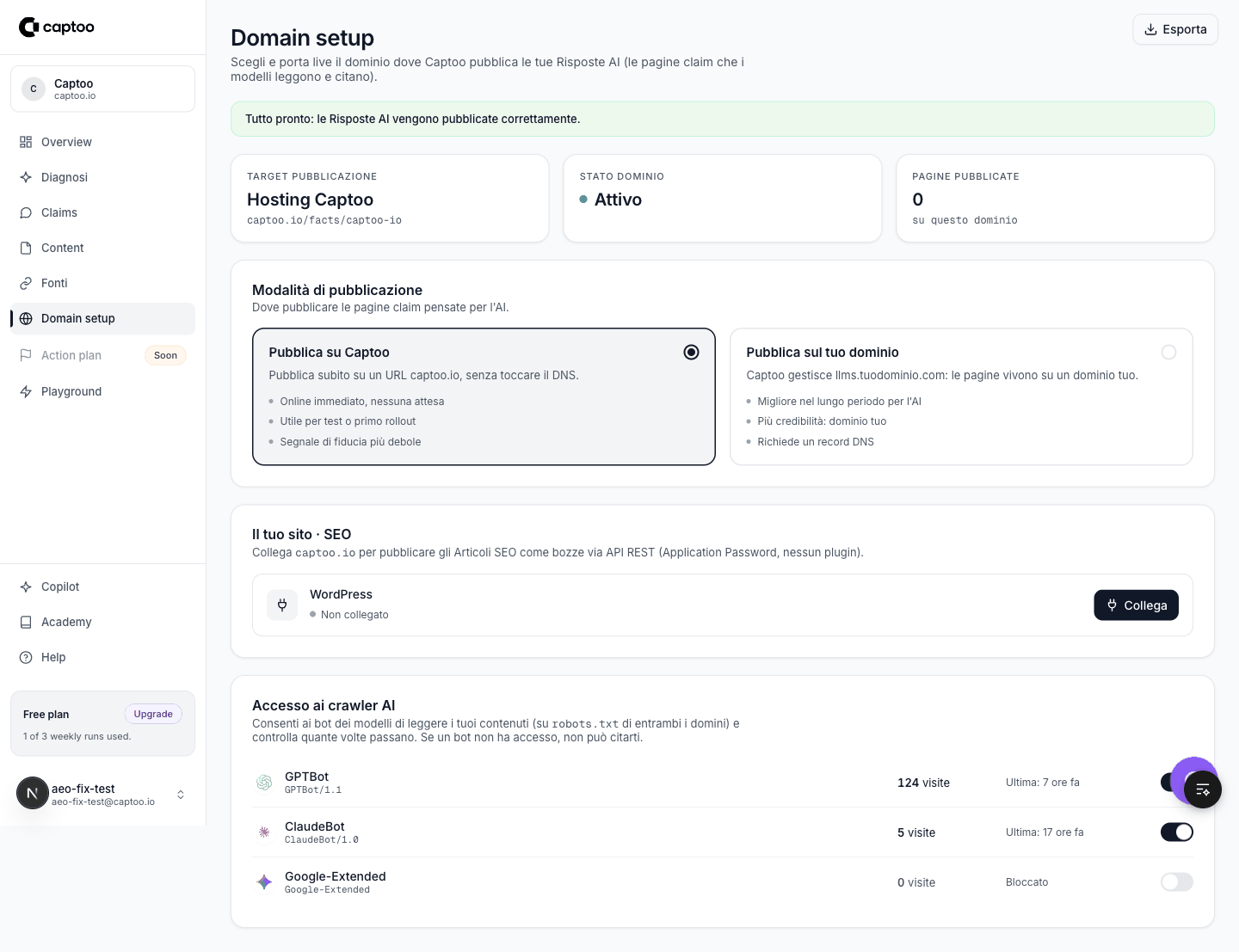Enable the Google-Extended crawler toggle
Image resolution: width=1239 pixels, height=952 pixels.
point(1176,881)
